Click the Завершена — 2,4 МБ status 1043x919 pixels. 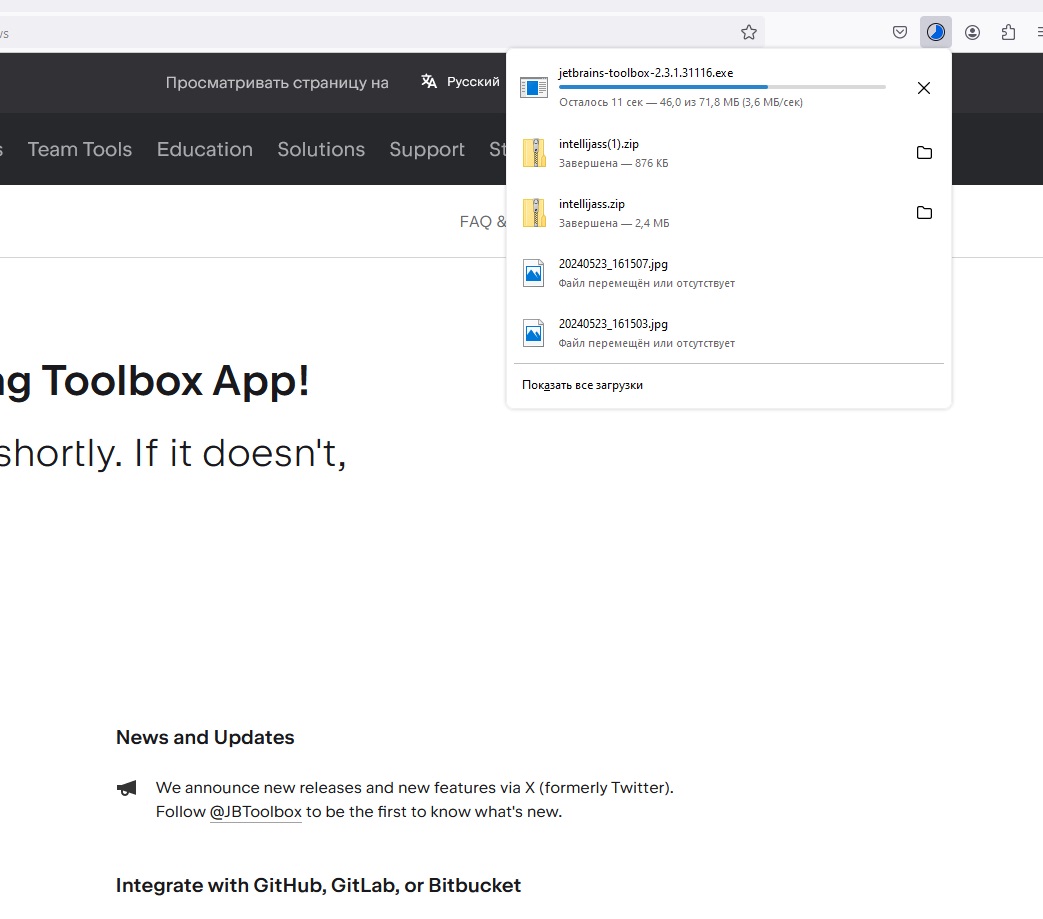(614, 223)
